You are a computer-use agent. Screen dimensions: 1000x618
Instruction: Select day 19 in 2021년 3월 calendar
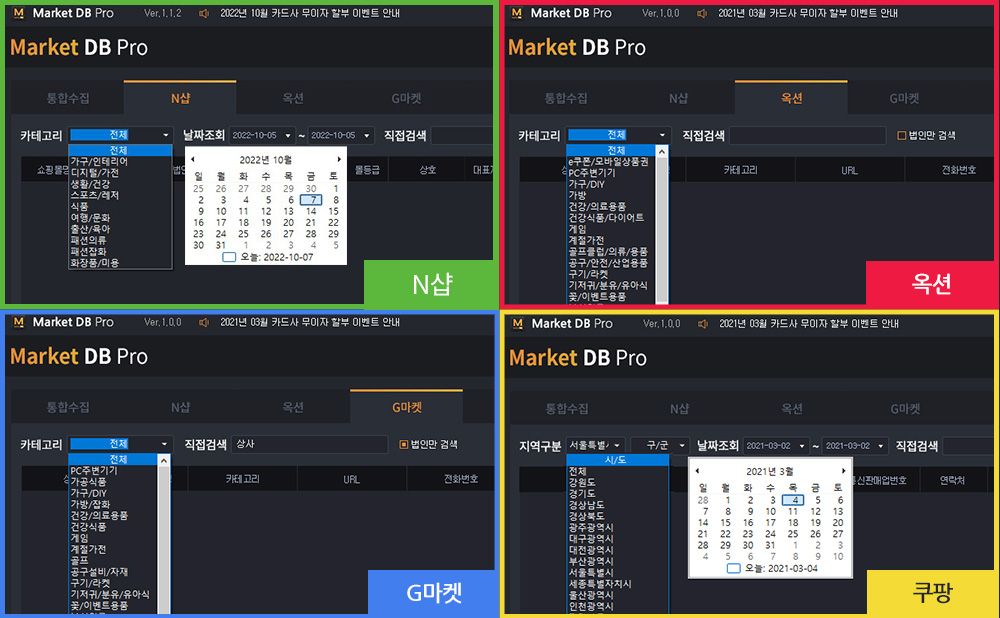coord(815,523)
